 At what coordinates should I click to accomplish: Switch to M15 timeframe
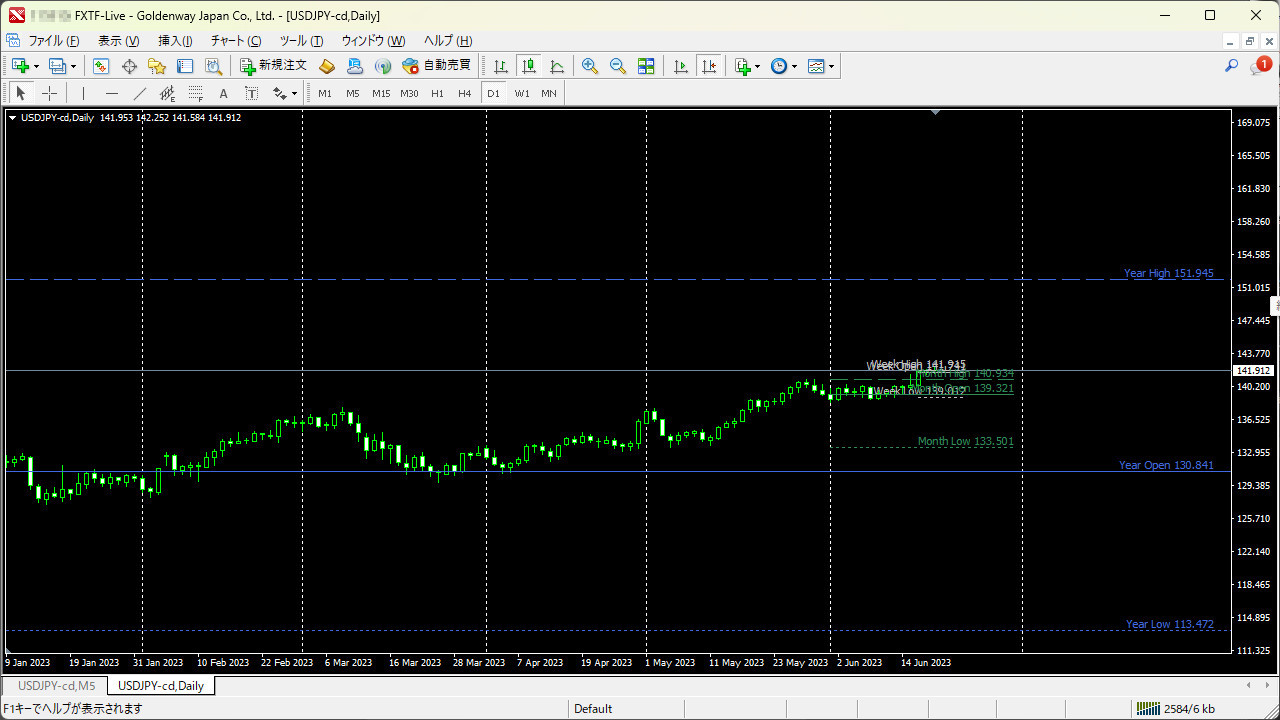tap(381, 93)
